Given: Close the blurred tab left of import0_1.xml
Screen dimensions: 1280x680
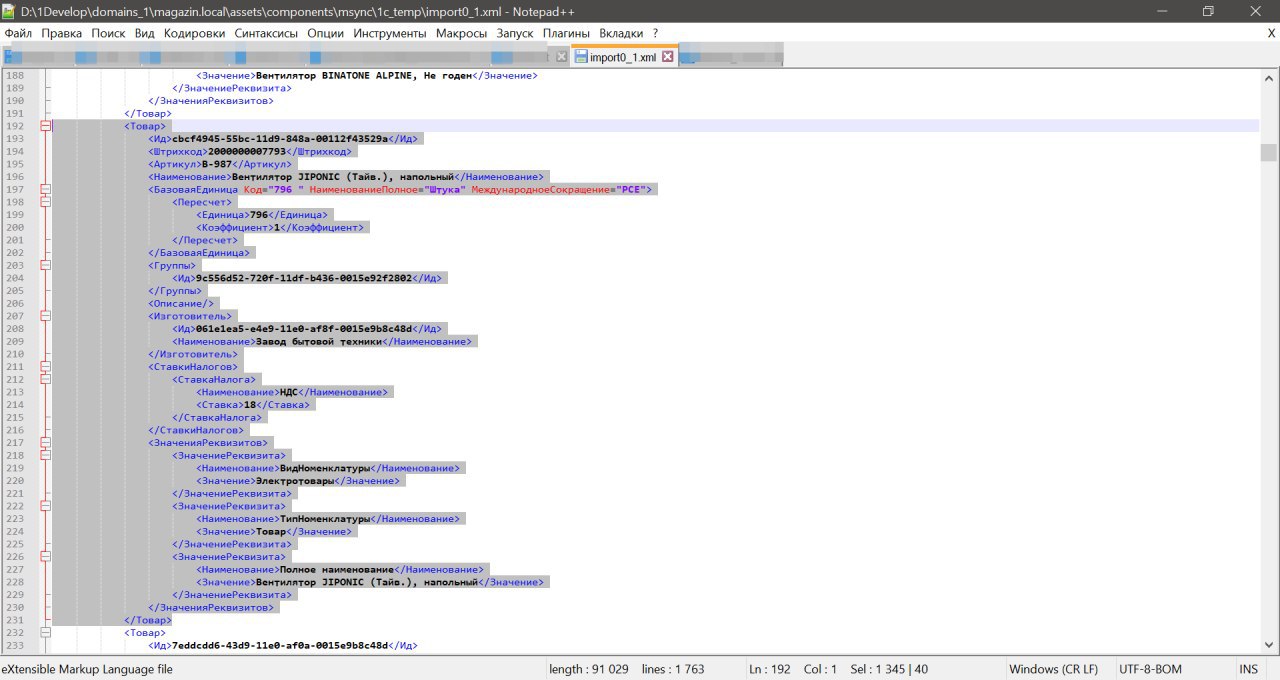Looking at the screenshot, I should pyautogui.click(x=561, y=57).
